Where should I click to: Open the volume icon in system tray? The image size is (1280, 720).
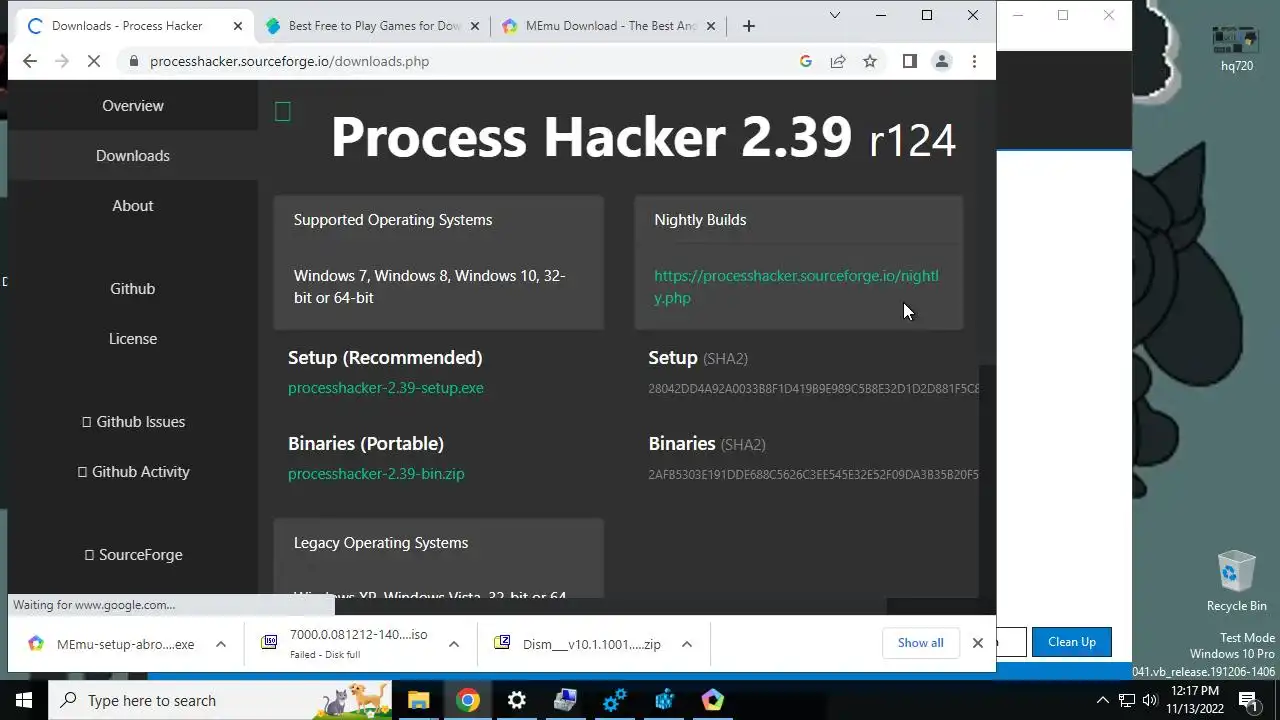coord(1150,700)
